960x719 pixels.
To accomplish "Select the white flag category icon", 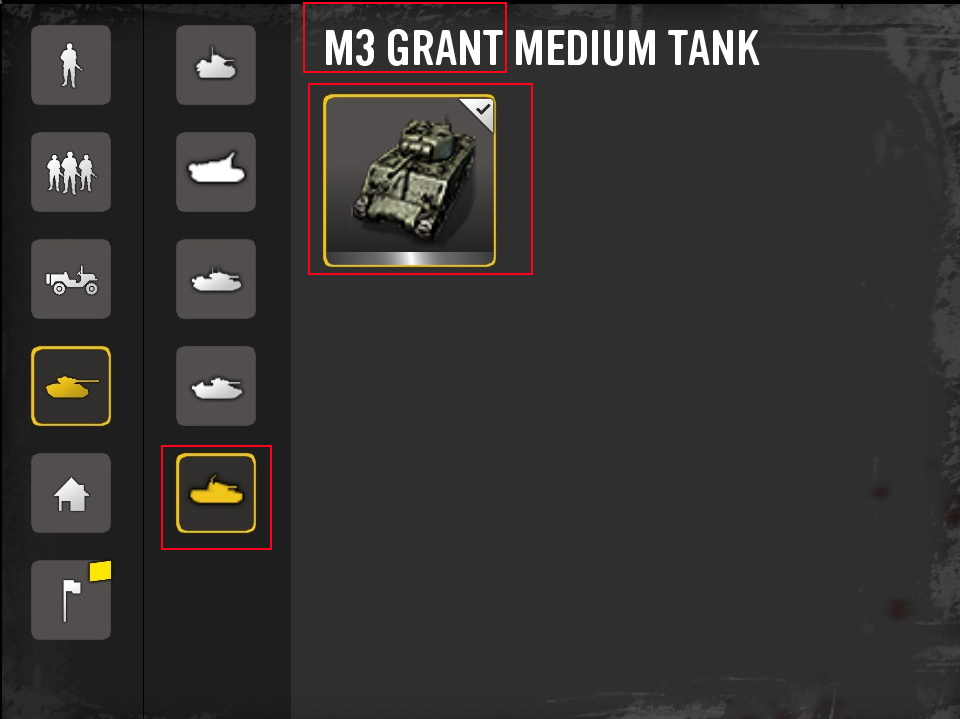I will click(x=71, y=600).
